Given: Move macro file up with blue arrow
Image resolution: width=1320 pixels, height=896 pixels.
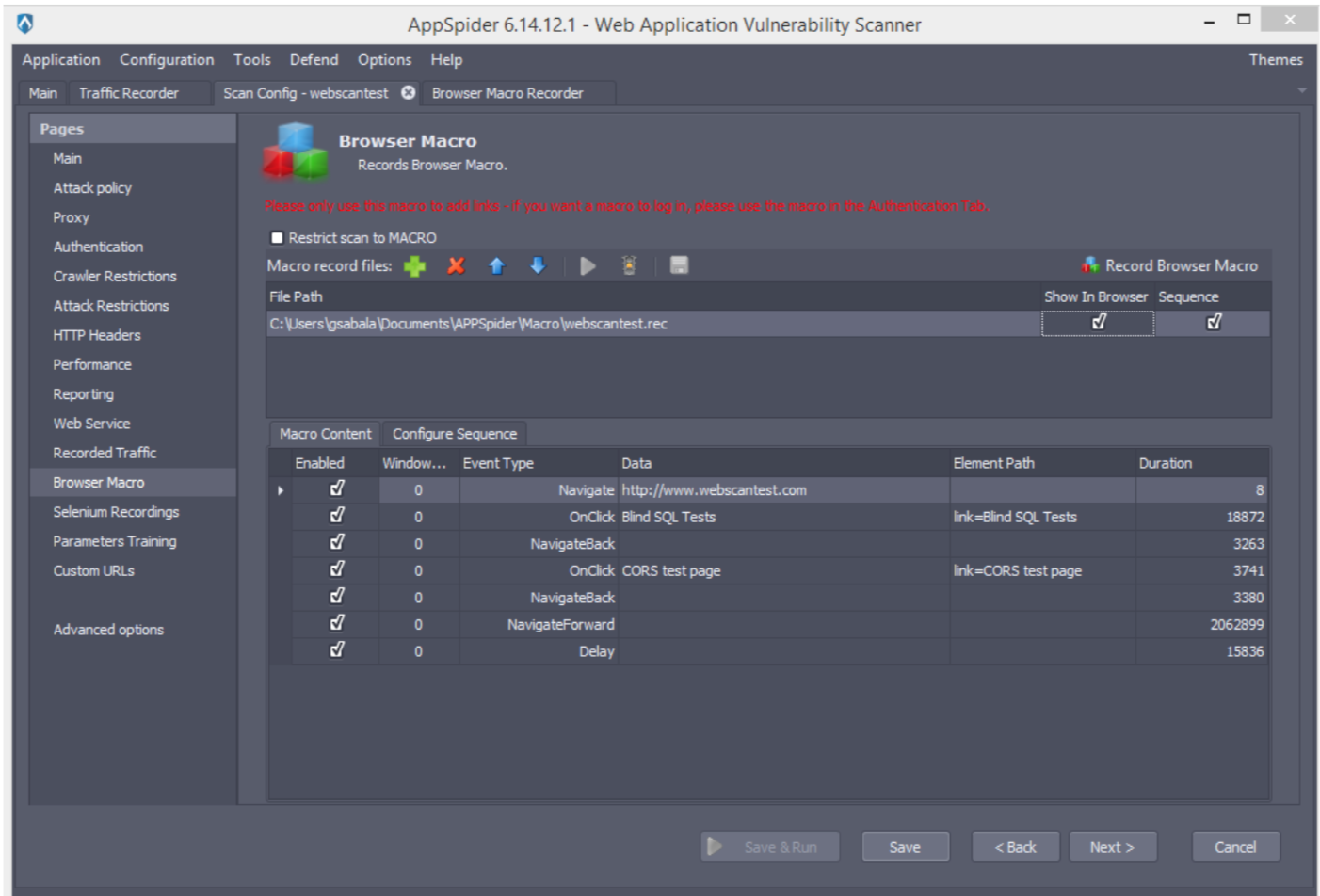Looking at the screenshot, I should 497,266.
